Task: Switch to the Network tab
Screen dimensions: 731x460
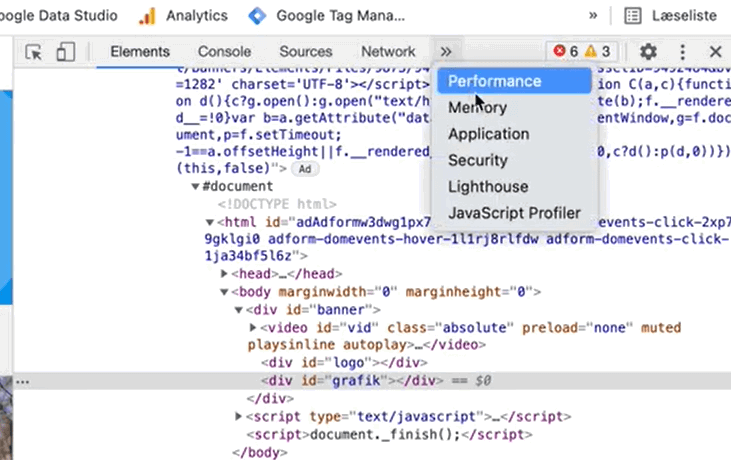Action: (x=388, y=52)
